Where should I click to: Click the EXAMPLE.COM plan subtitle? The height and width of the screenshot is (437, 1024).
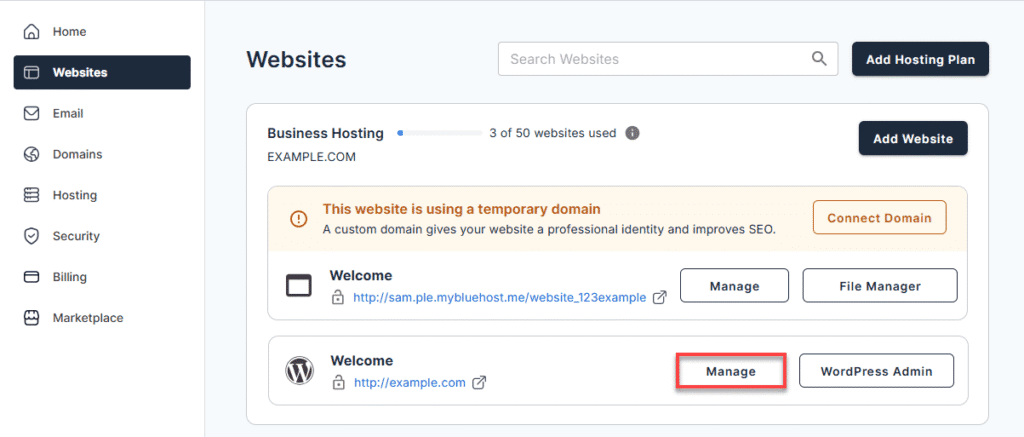[312, 157]
